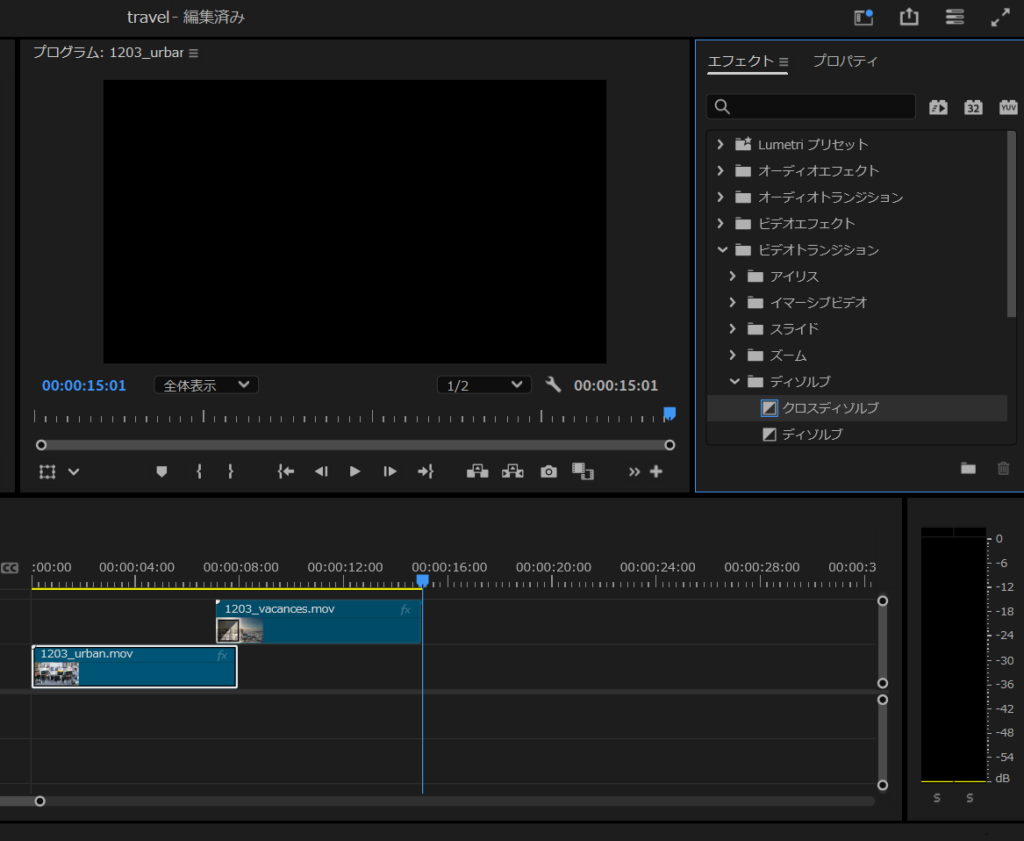Select the クロスディゾルブ transition

pos(830,408)
